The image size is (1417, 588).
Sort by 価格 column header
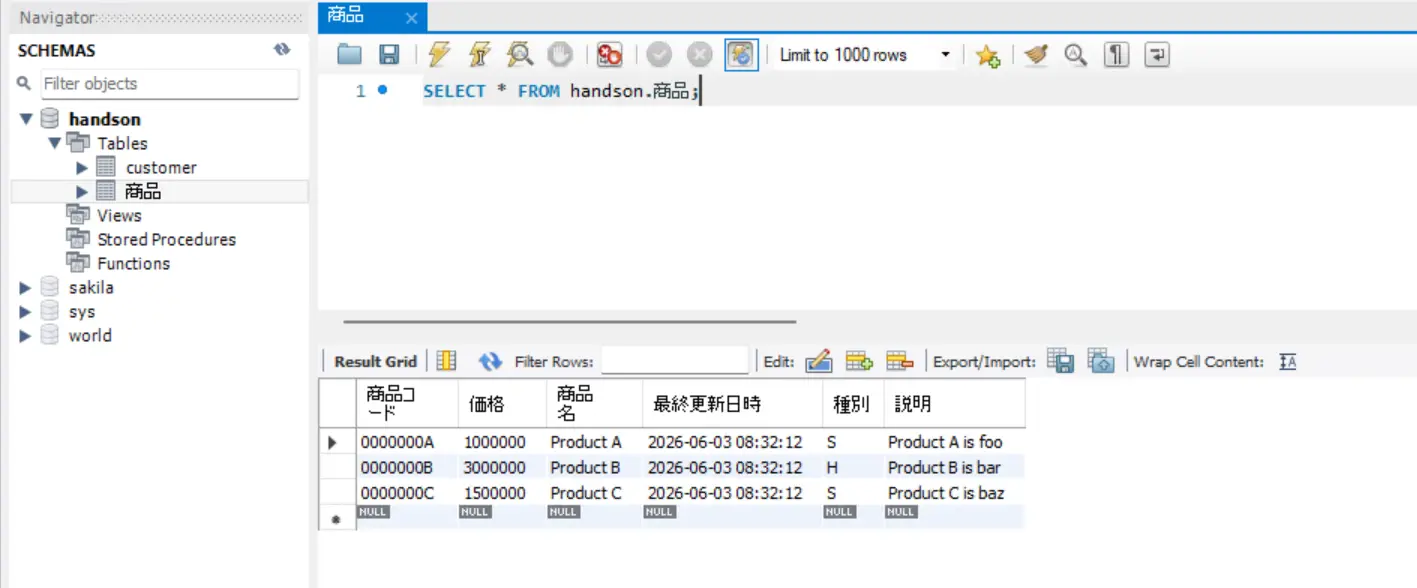[501, 404]
